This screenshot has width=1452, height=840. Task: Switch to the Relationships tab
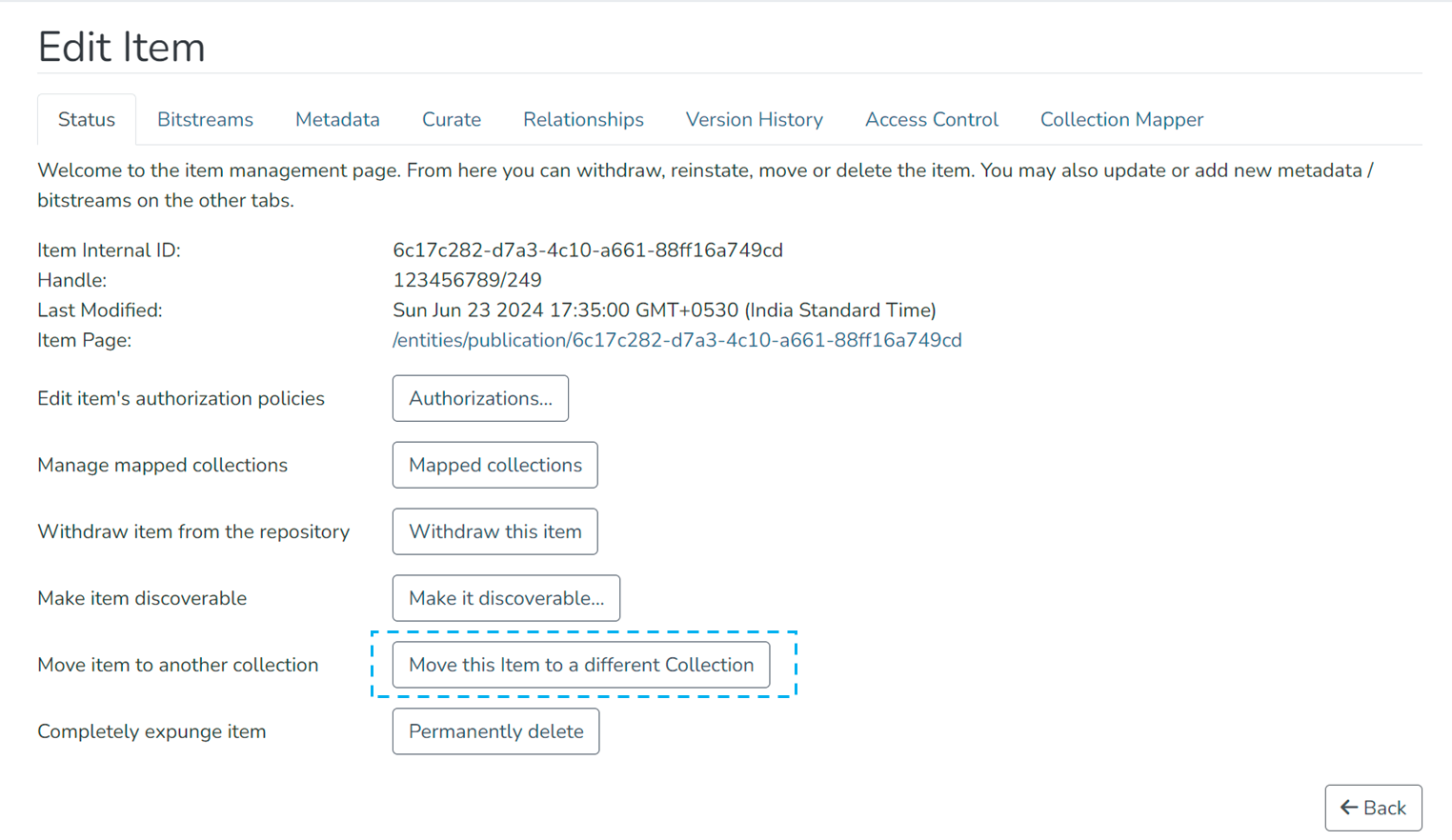pyautogui.click(x=582, y=119)
